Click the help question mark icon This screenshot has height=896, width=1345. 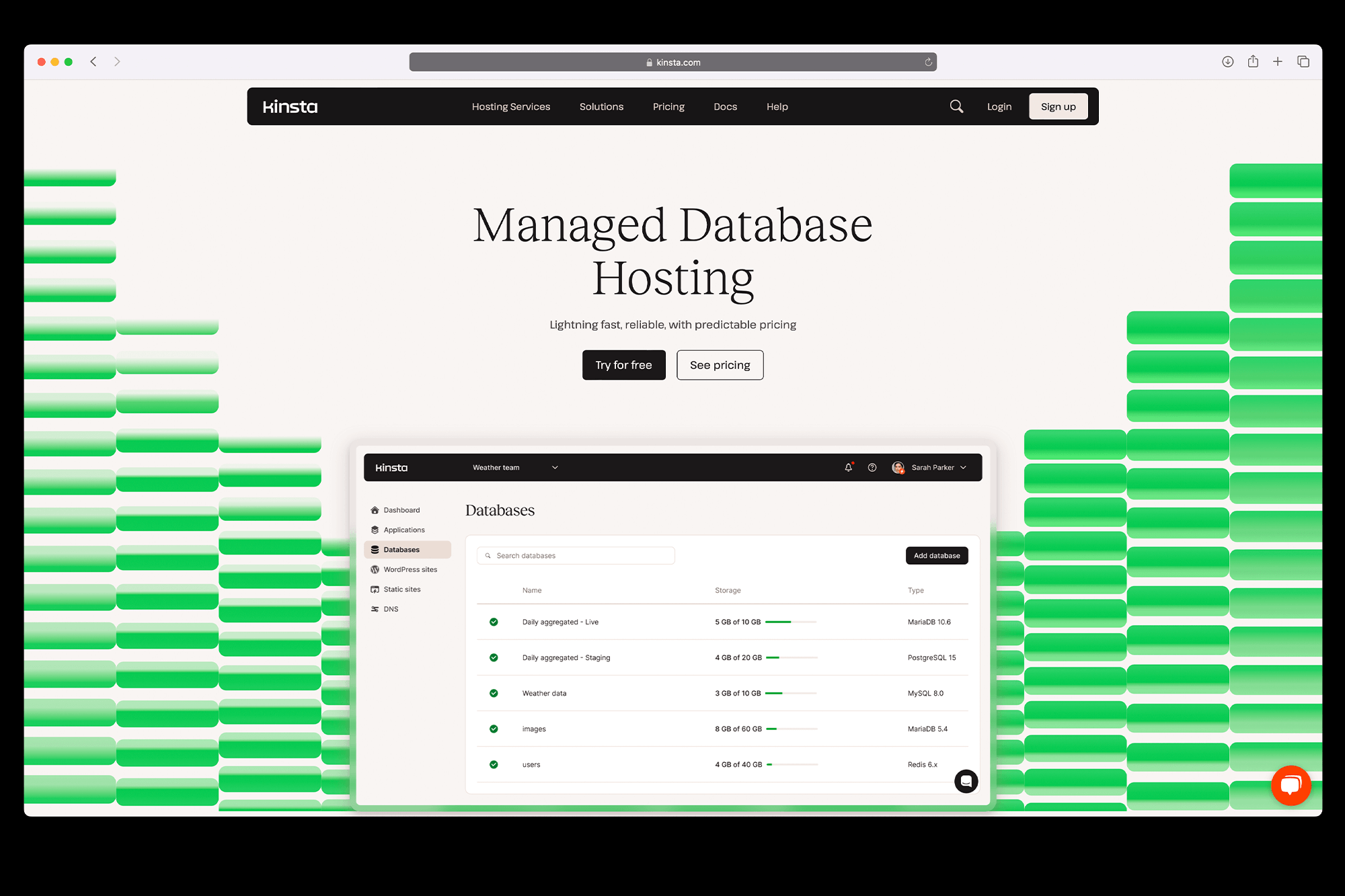[872, 467]
